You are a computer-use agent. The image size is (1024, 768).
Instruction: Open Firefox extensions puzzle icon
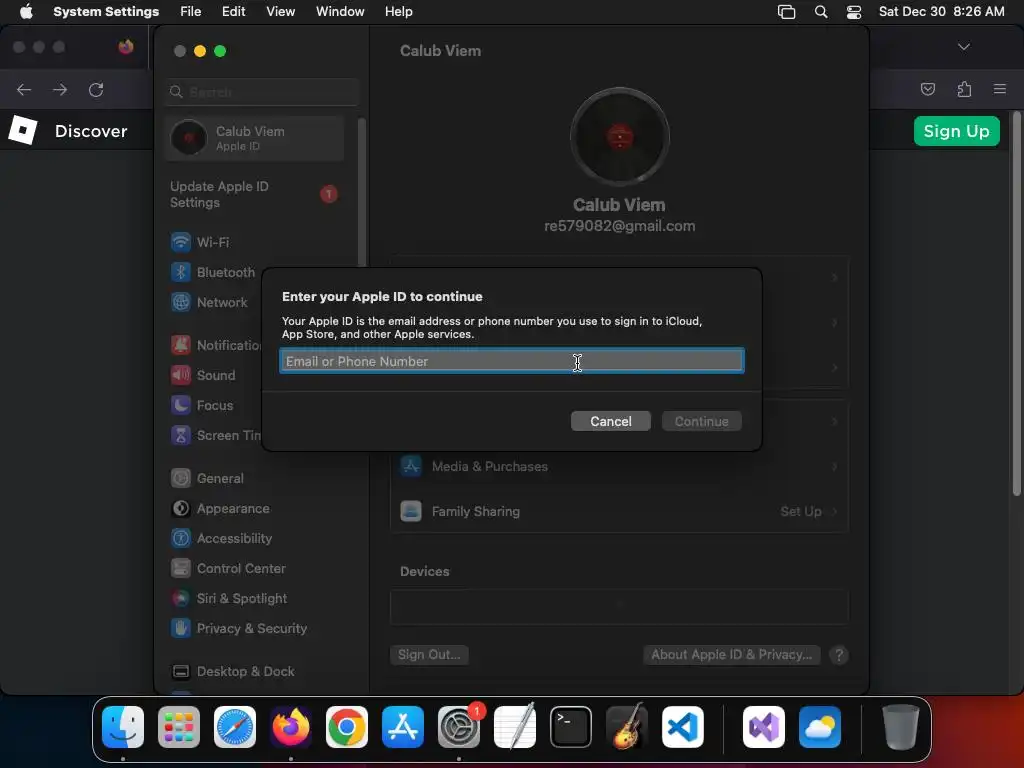tap(964, 89)
